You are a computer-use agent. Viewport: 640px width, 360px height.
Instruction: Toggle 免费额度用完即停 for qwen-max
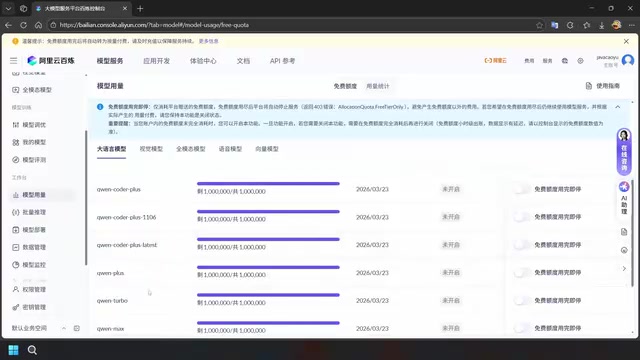[x=522, y=328]
